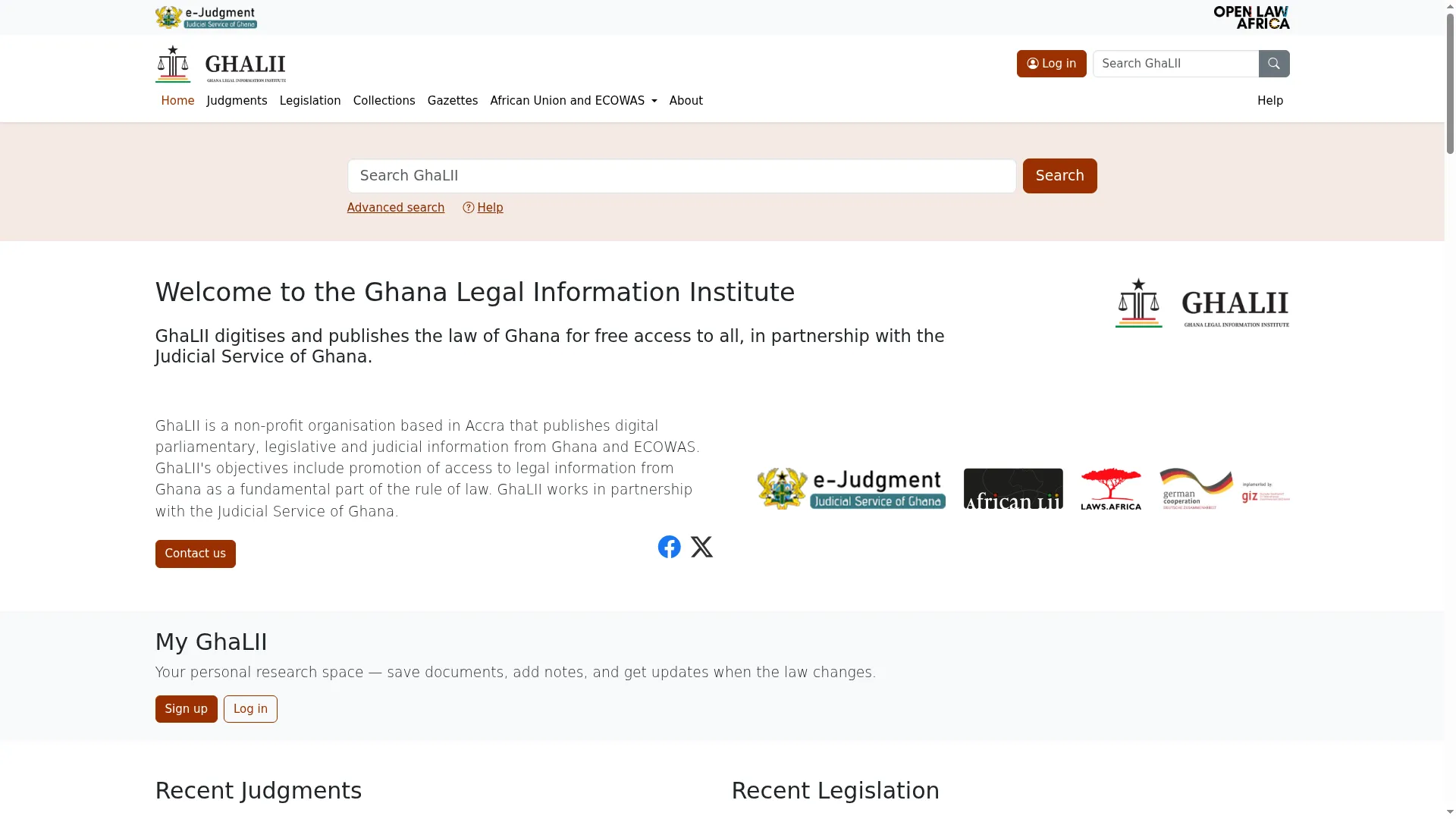Screen dimensions: 1456x819
Task: Click the red Search button
Action: 1059,176
